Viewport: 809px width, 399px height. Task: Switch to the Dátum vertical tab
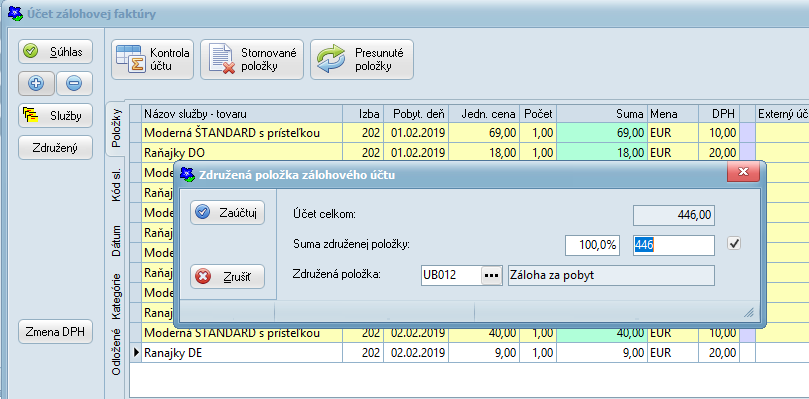117,241
